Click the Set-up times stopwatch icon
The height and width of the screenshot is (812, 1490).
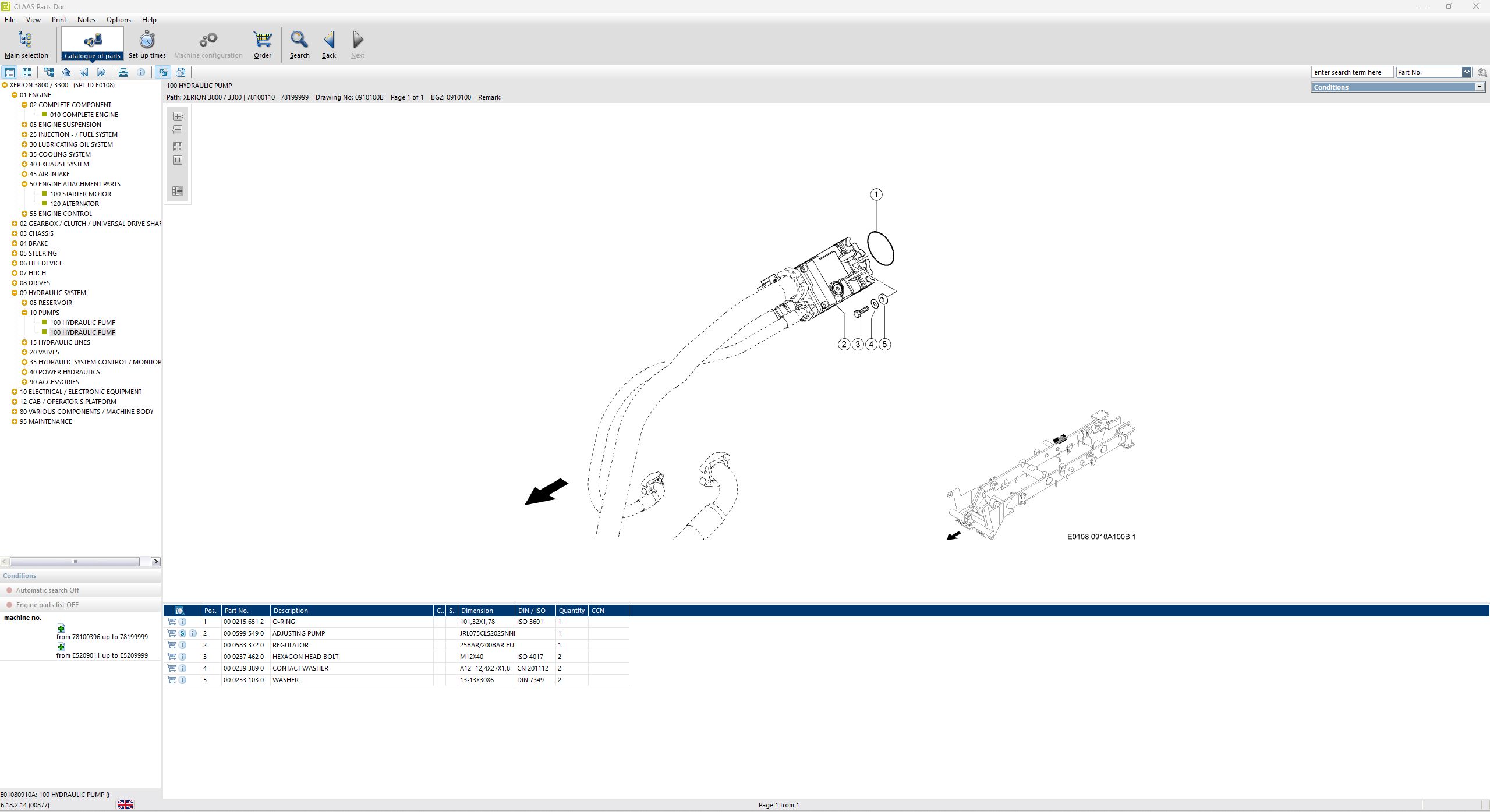[146, 41]
